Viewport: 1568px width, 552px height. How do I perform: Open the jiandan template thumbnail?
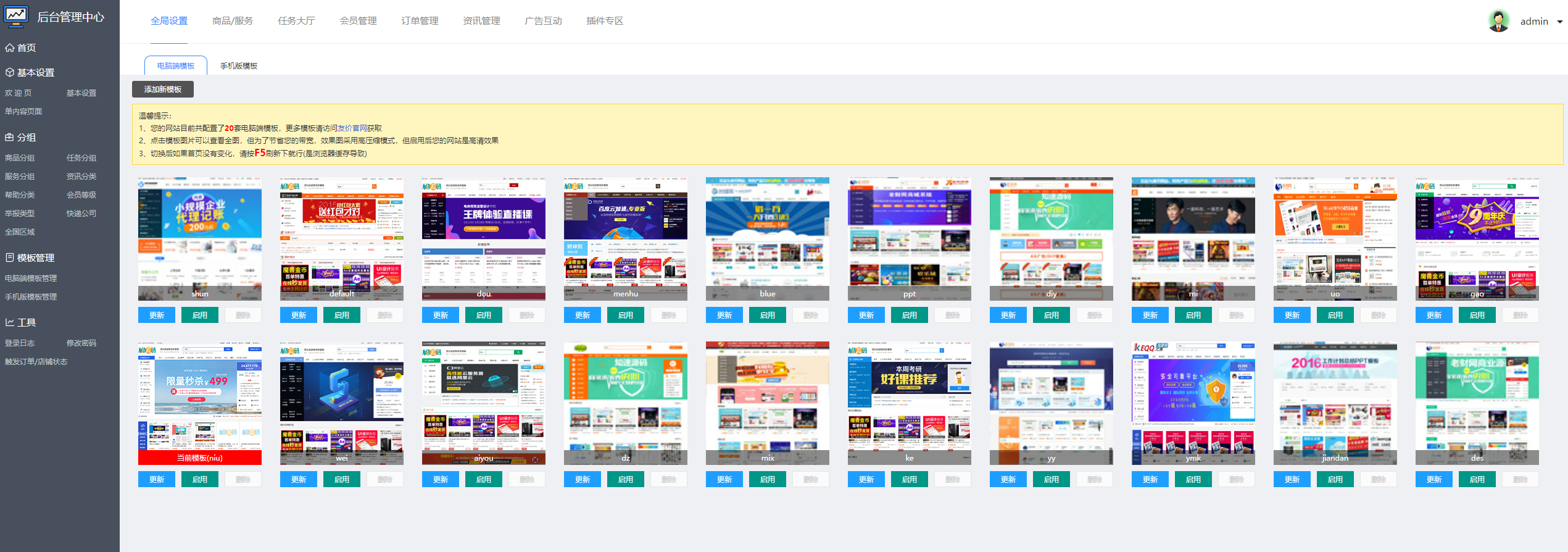(1335, 403)
